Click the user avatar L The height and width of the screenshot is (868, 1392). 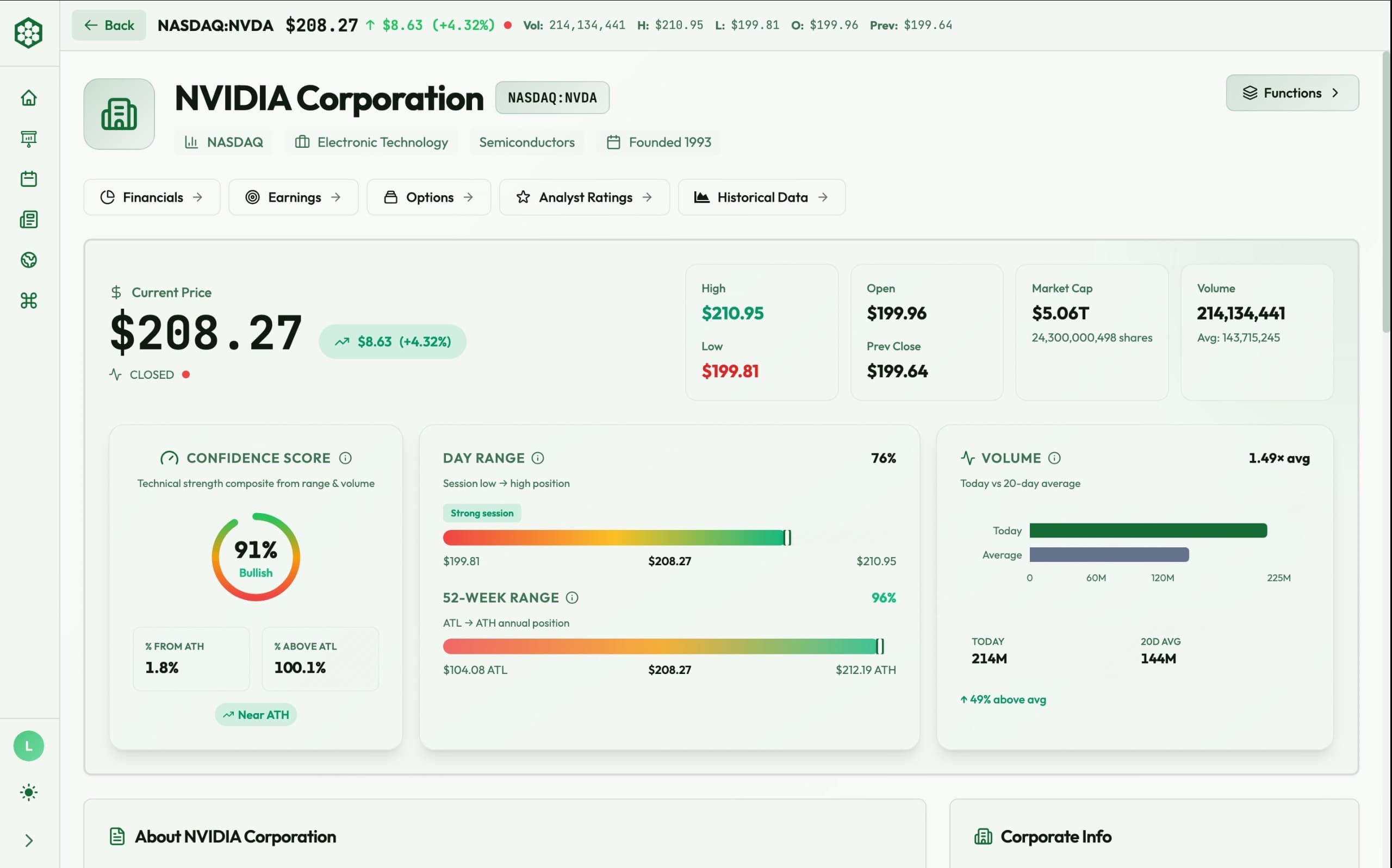(x=29, y=746)
